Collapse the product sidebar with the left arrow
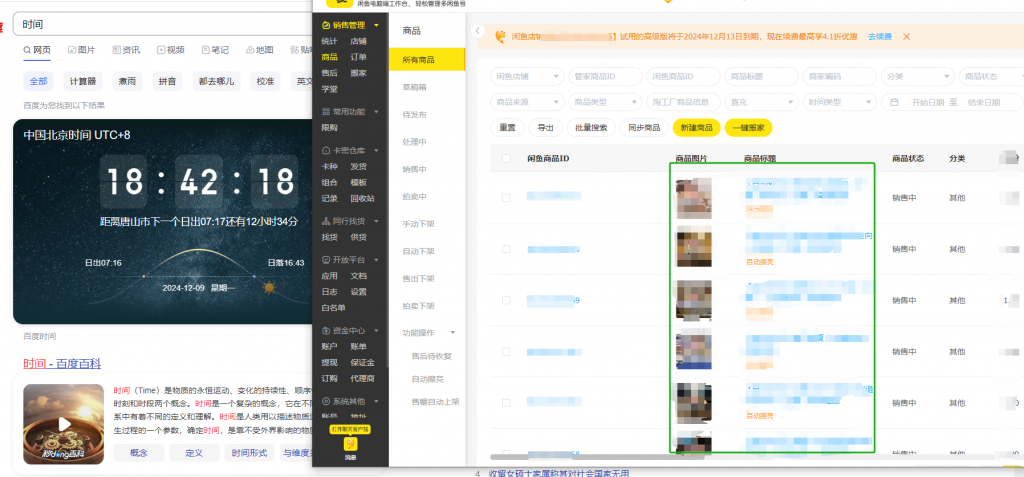1024x477 pixels. click(x=477, y=31)
